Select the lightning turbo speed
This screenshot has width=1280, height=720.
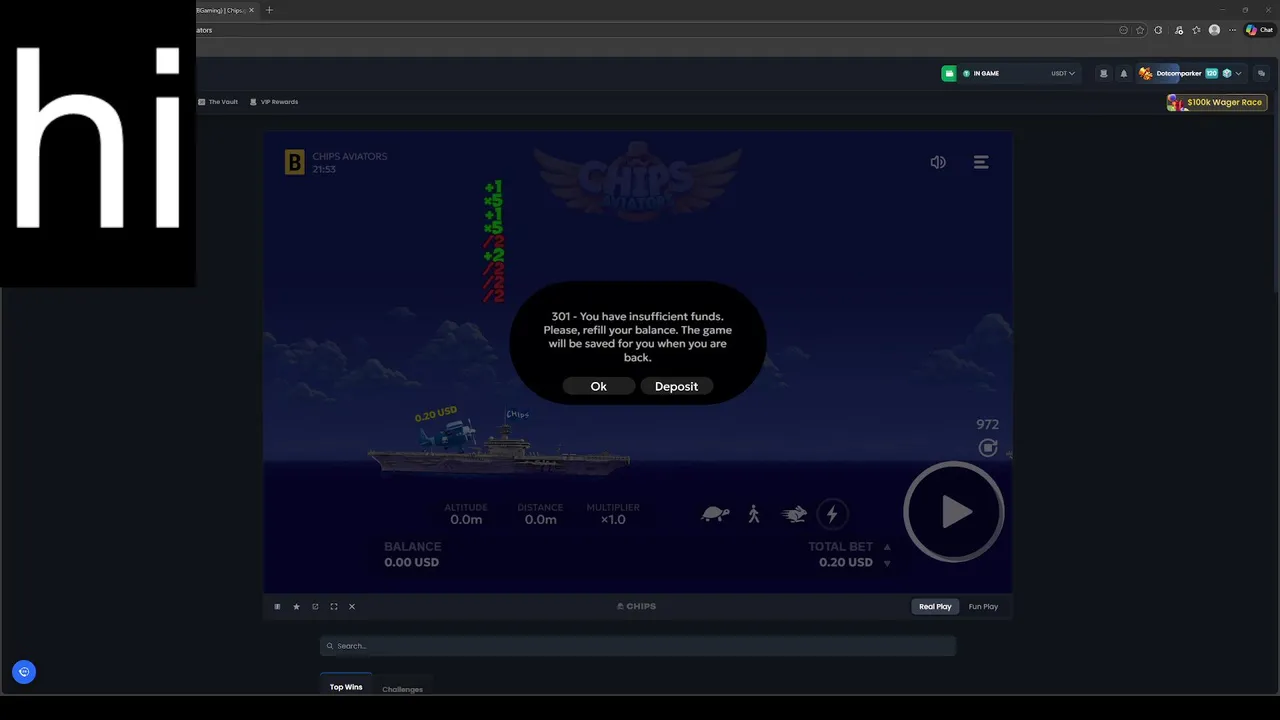coord(832,514)
